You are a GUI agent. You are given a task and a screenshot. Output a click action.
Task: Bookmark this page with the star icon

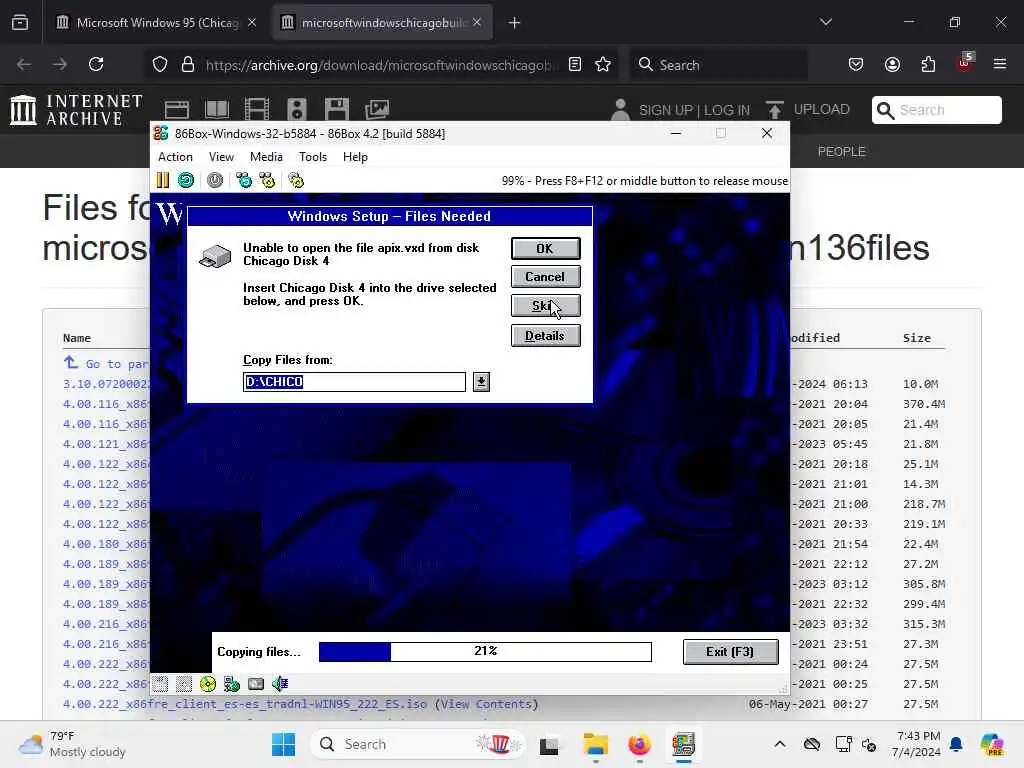[x=603, y=64]
